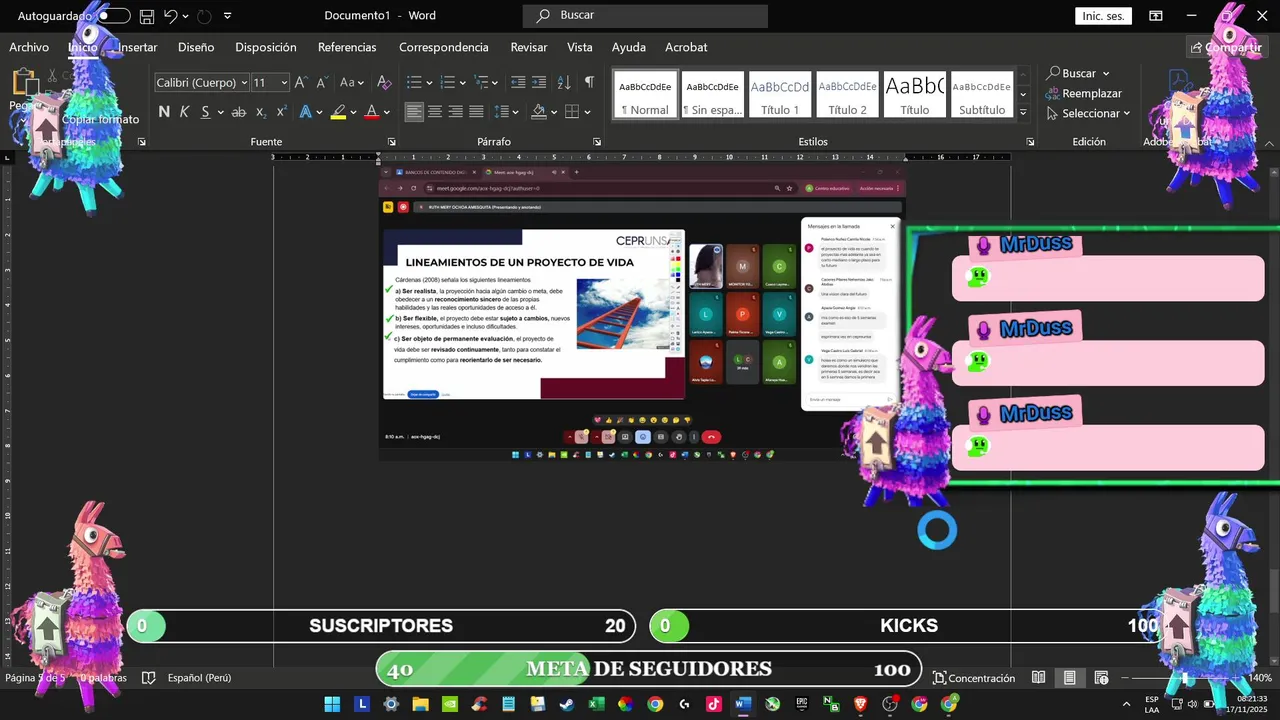Undo last action

170,16
